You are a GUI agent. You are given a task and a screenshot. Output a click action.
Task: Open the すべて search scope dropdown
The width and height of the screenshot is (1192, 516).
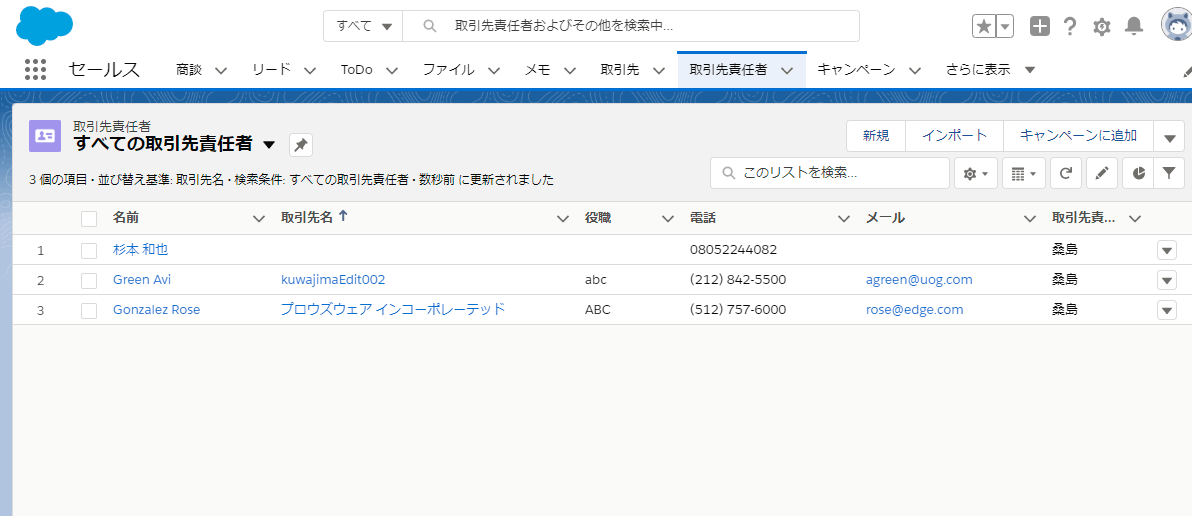[x=363, y=26]
